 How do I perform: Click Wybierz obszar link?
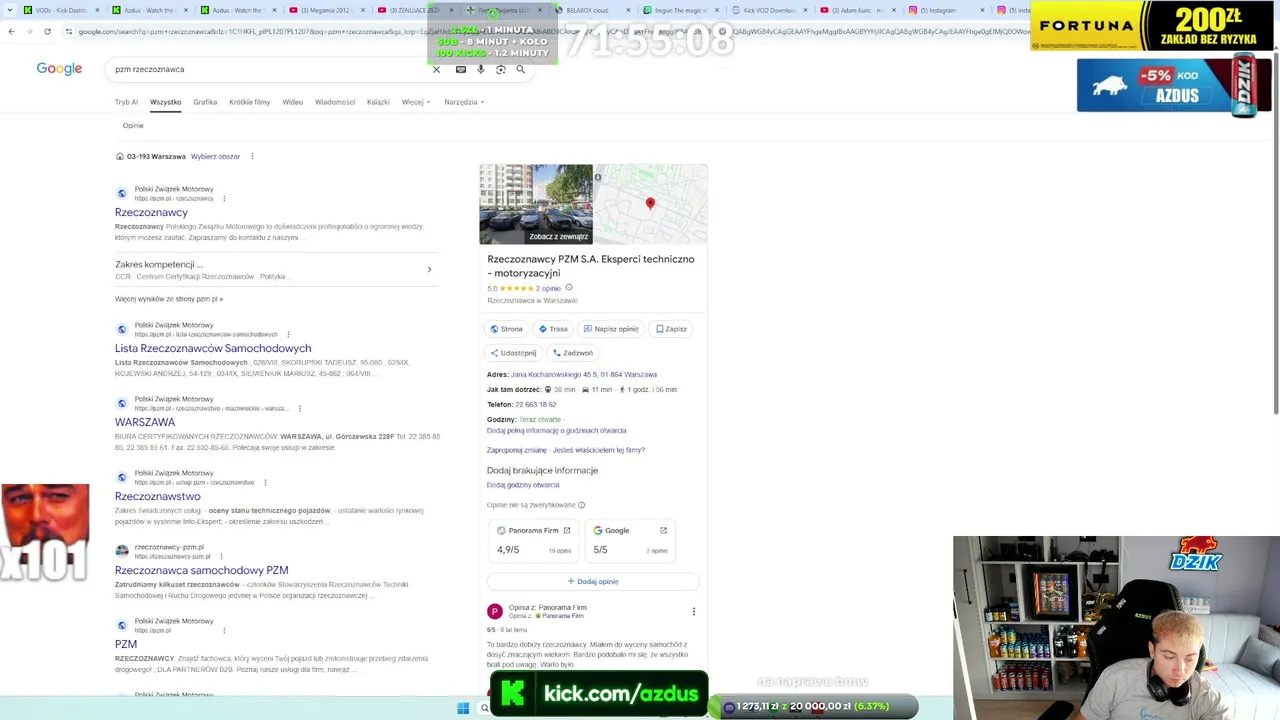(x=215, y=156)
